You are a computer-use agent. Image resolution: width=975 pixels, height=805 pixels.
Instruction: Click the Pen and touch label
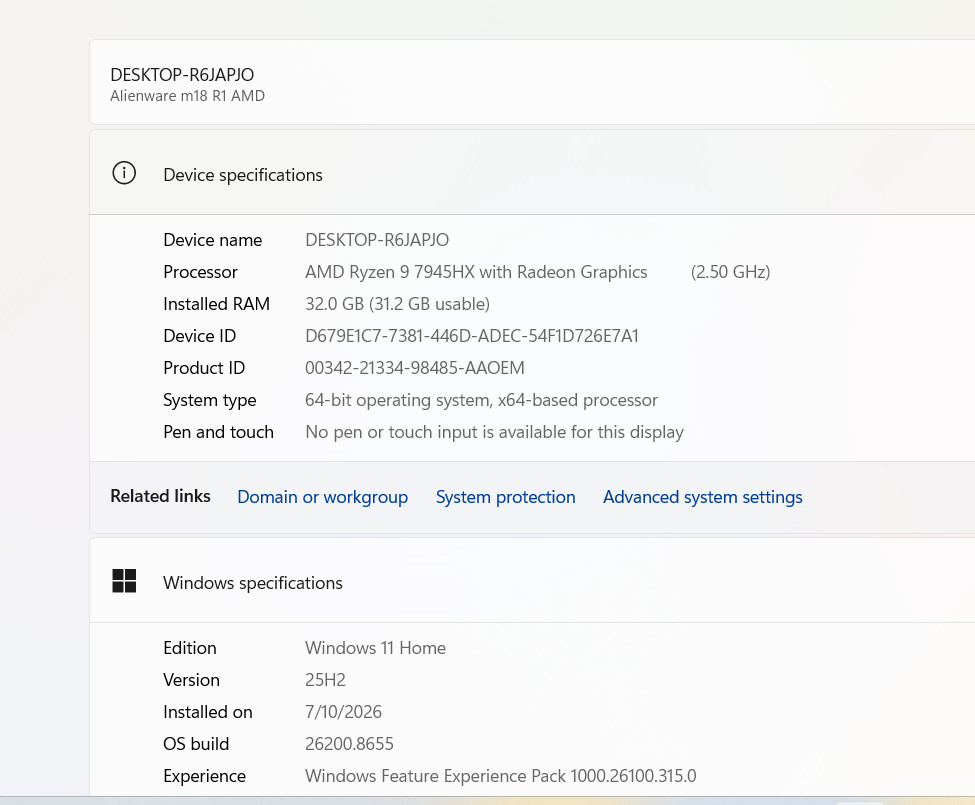coord(218,432)
